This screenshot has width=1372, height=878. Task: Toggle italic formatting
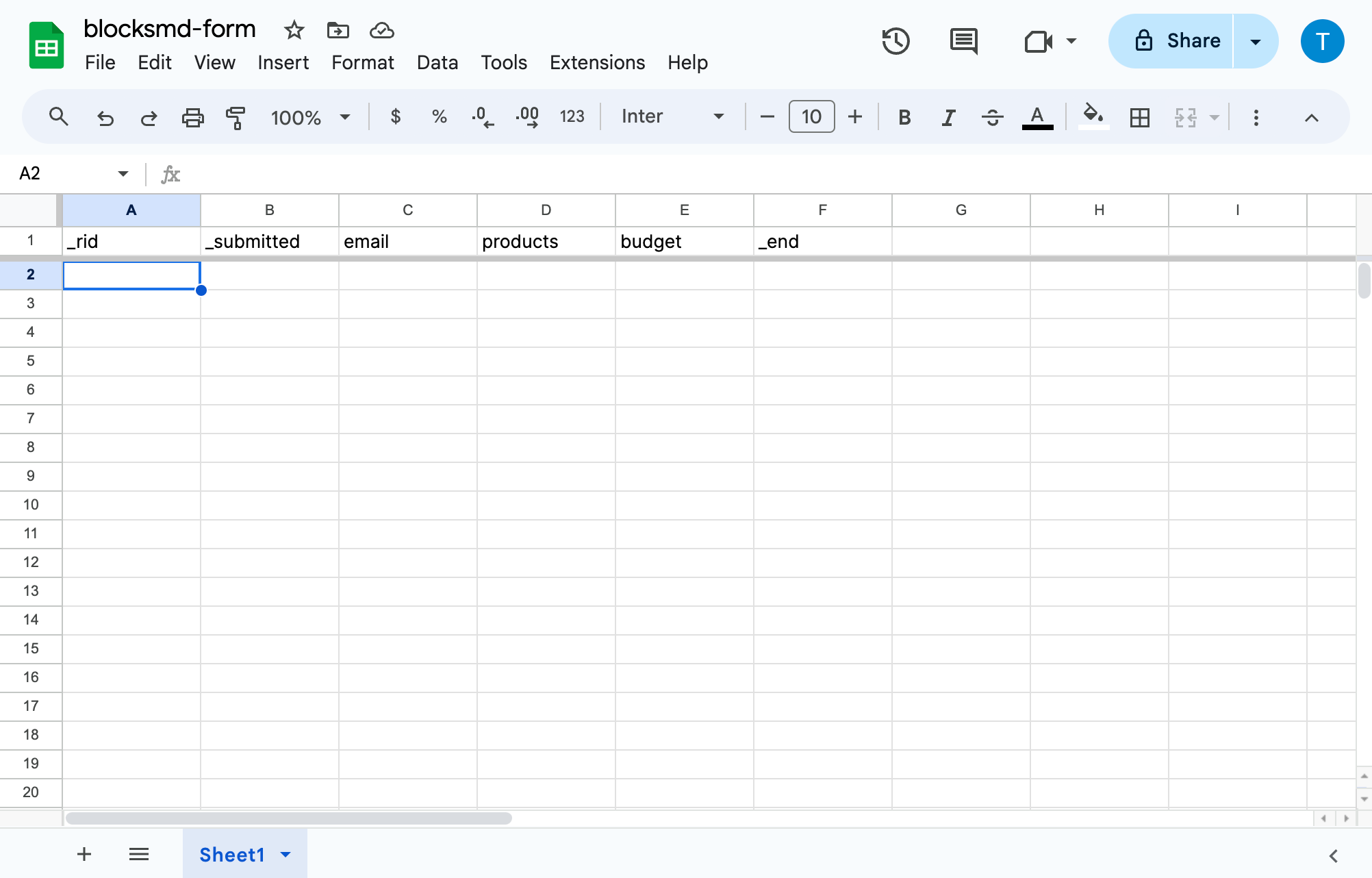948,117
